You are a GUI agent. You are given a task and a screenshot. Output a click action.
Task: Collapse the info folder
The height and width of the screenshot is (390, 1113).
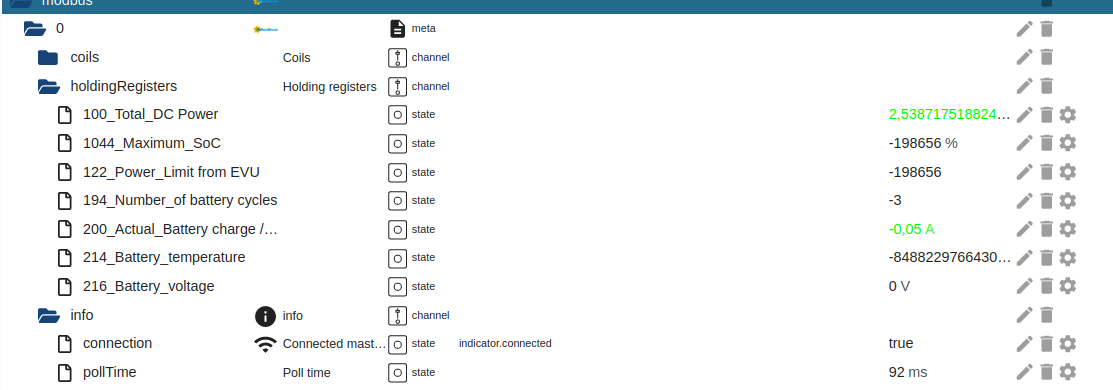pyautogui.click(x=48, y=315)
